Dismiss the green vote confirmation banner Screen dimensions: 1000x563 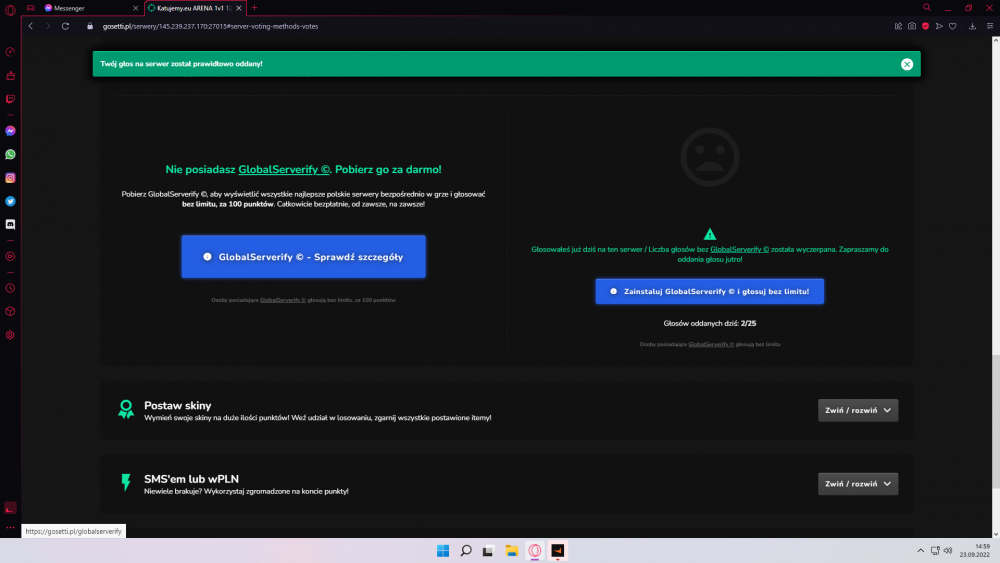[x=907, y=64]
